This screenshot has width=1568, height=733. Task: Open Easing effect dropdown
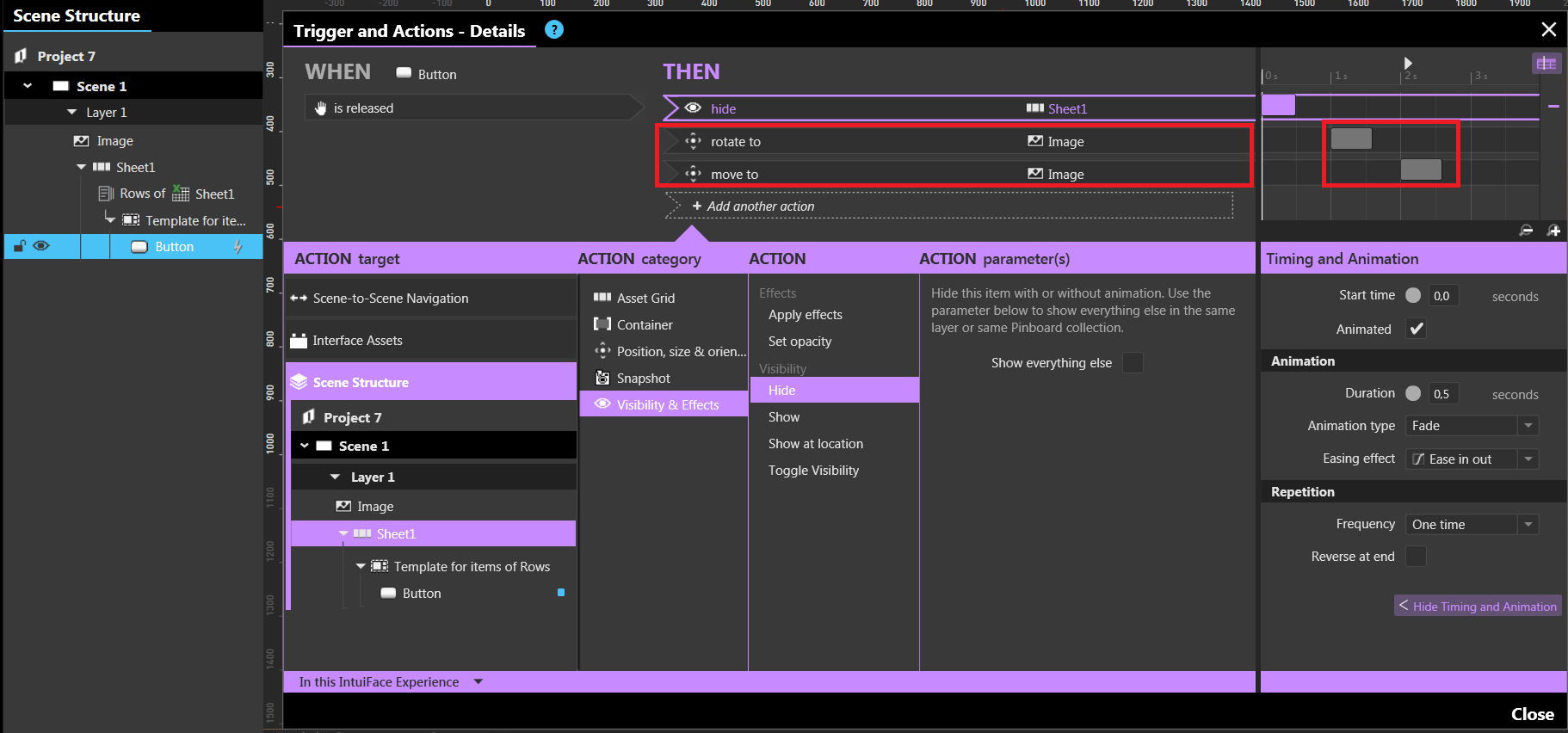tap(1472, 459)
